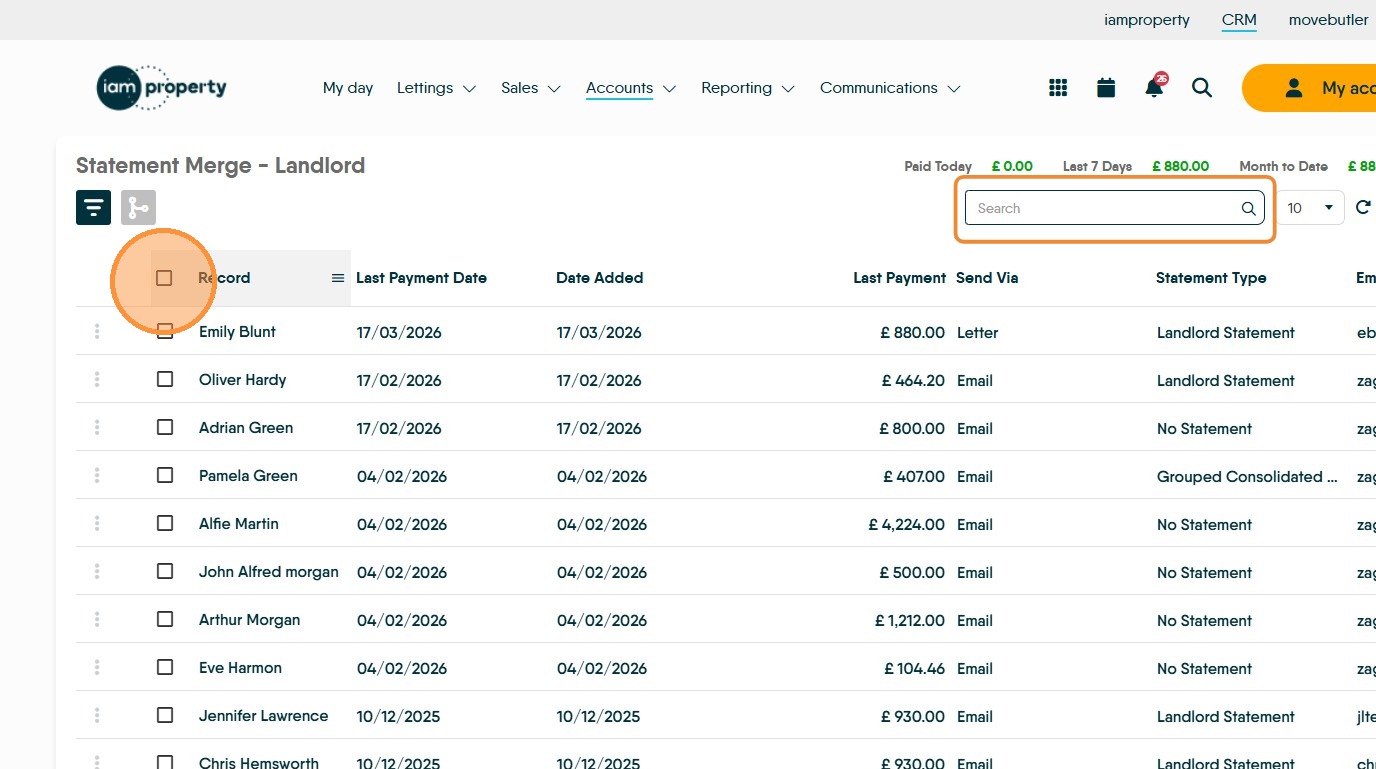Open row actions dots for Jennifer Lawrence

tap(97, 716)
